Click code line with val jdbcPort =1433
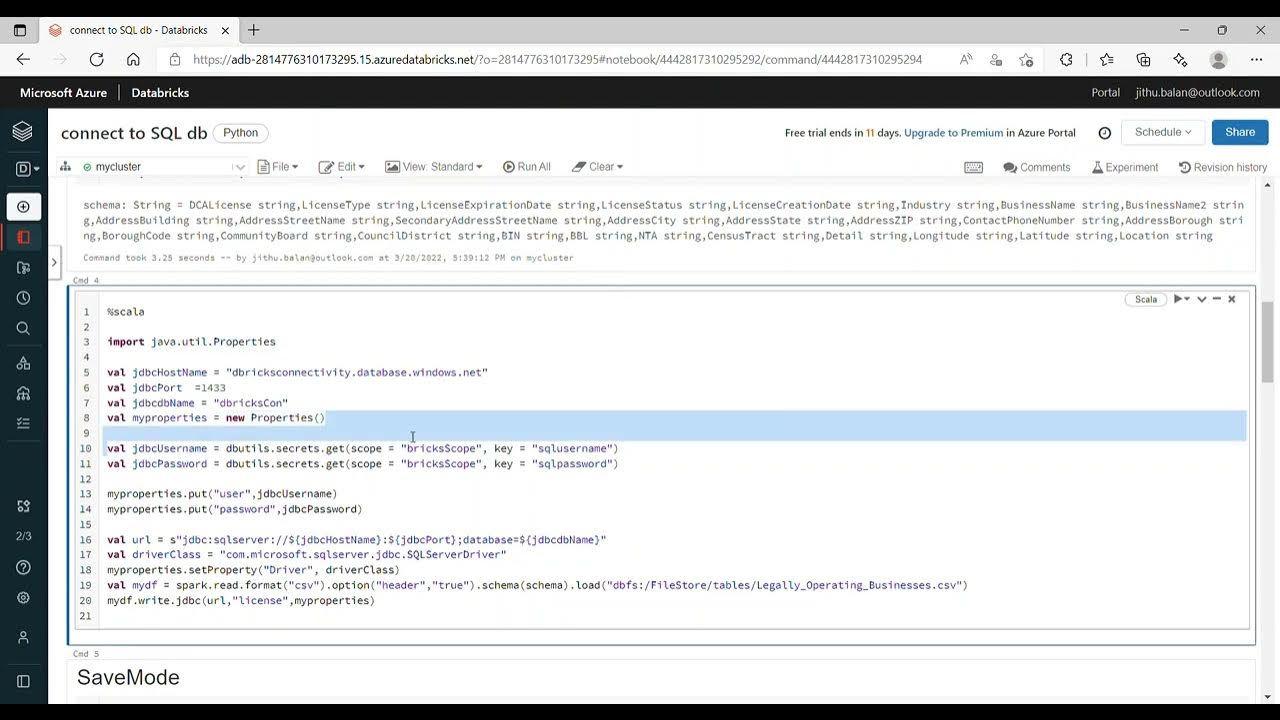1280x720 pixels. click(166, 387)
